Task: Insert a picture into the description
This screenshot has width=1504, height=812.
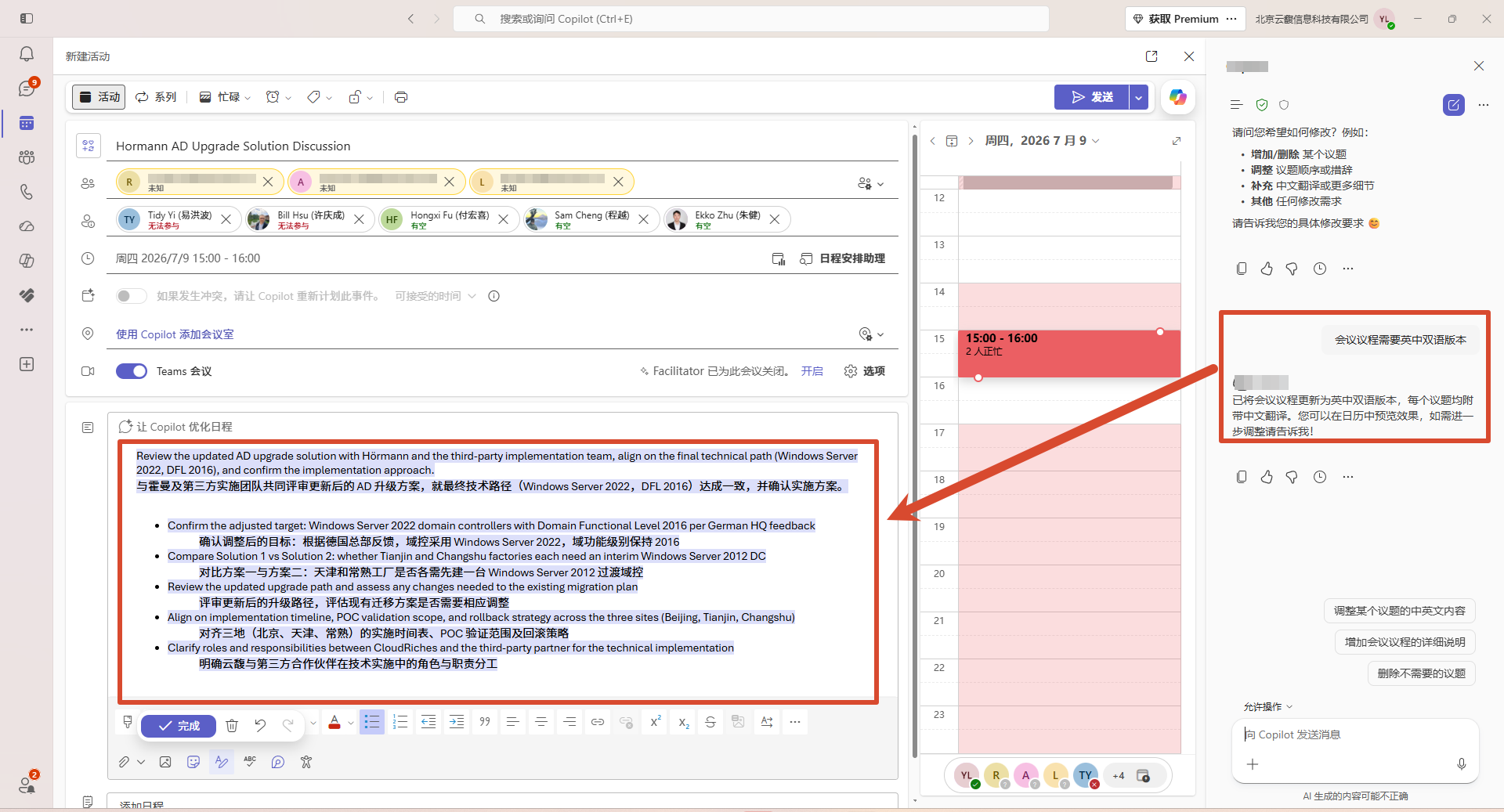Action: [x=165, y=762]
